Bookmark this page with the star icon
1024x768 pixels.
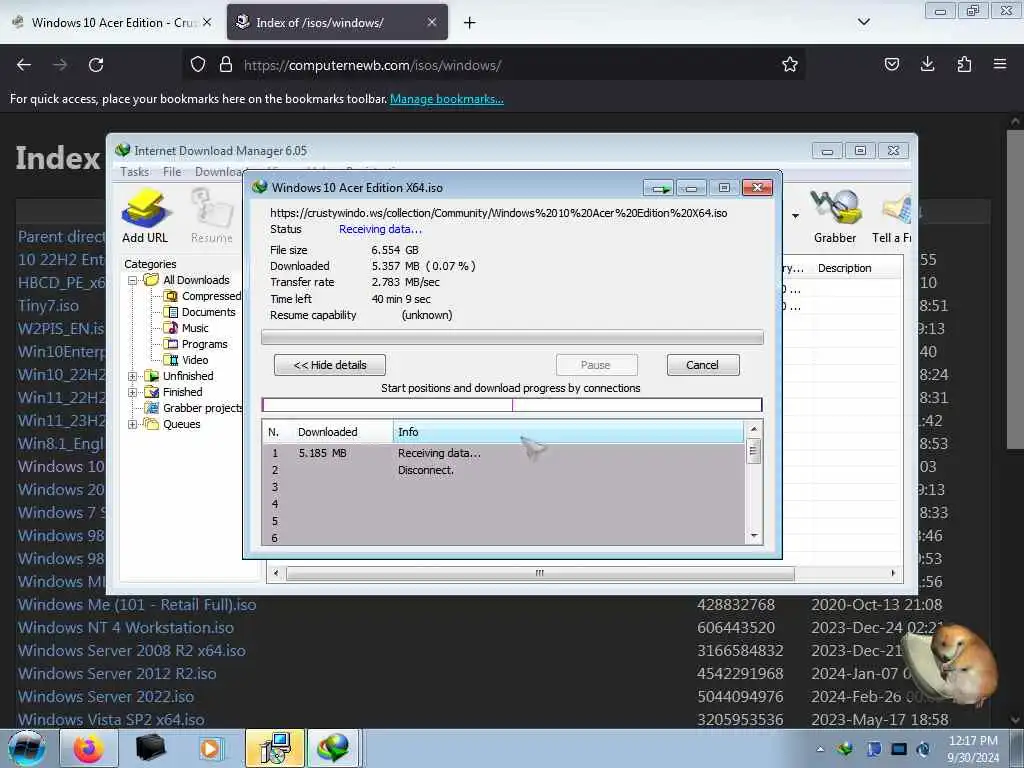pyautogui.click(x=790, y=65)
